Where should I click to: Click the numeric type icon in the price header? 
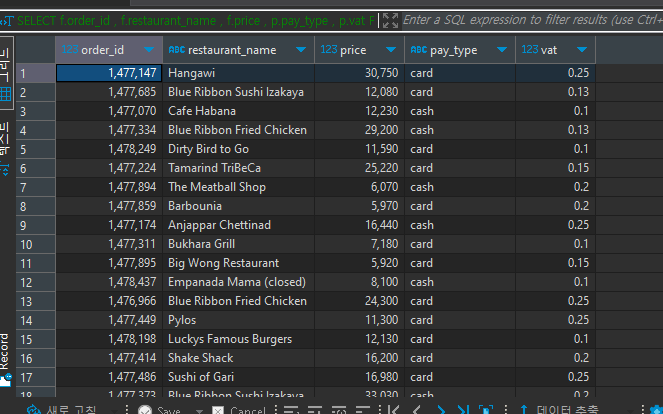pos(329,49)
